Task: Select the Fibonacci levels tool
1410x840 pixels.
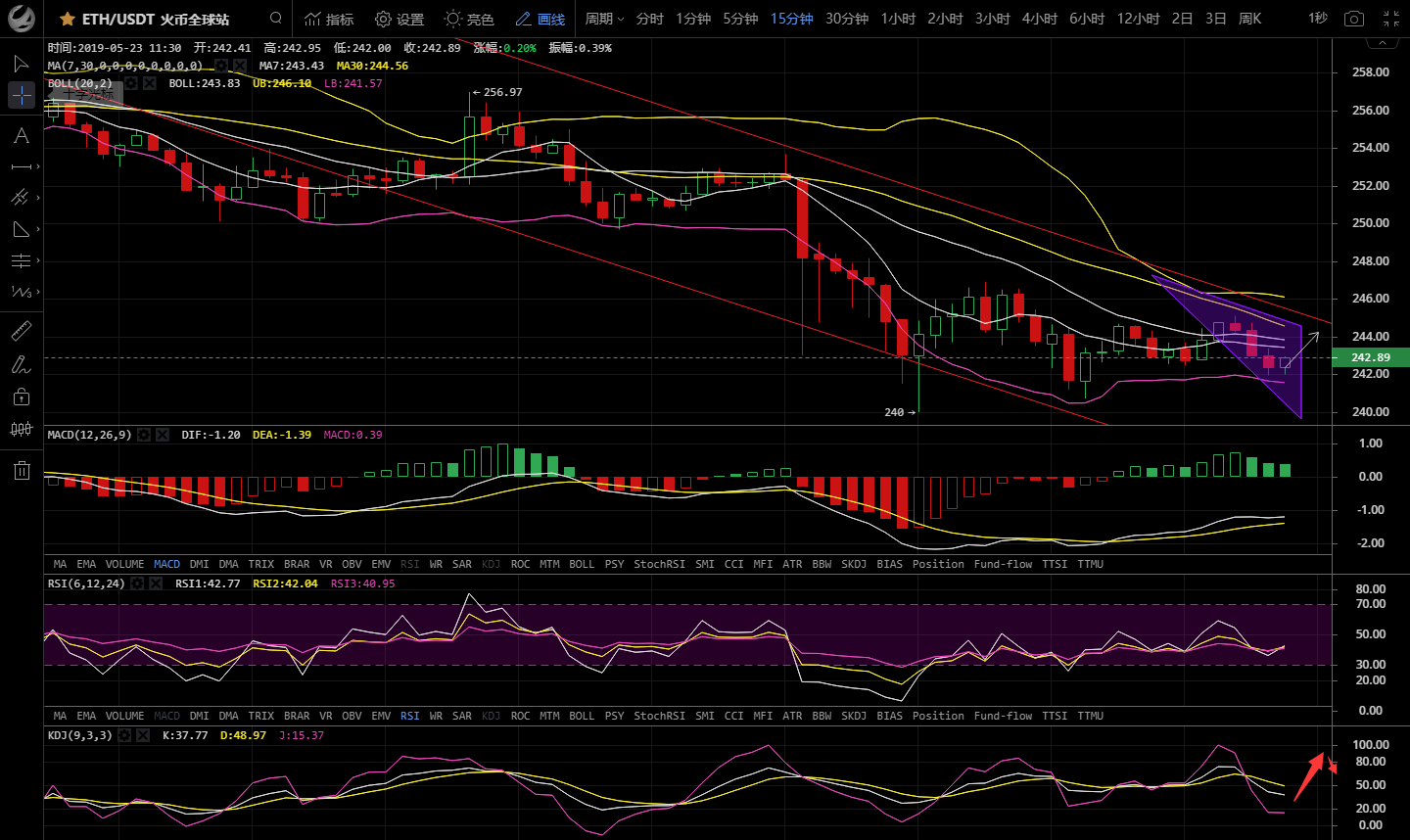Action: [x=21, y=260]
